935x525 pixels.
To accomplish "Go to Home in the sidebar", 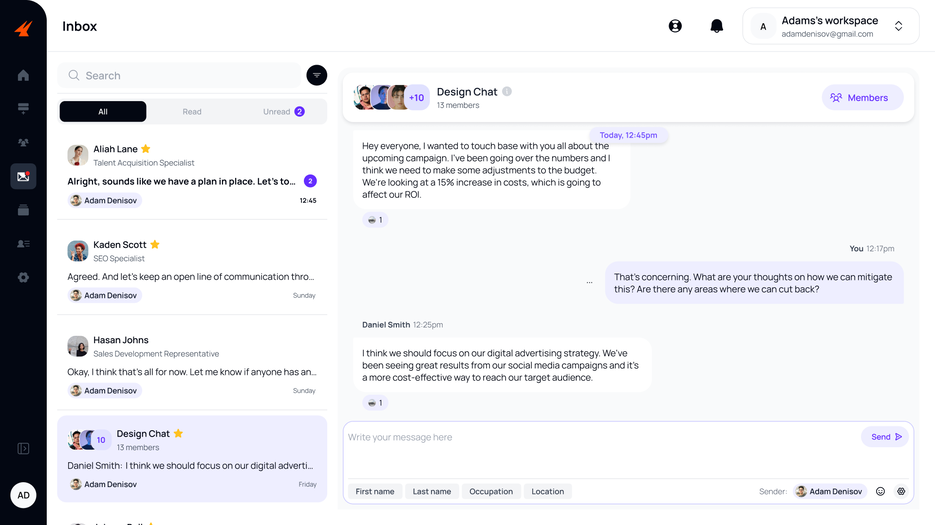I will click(x=23, y=75).
